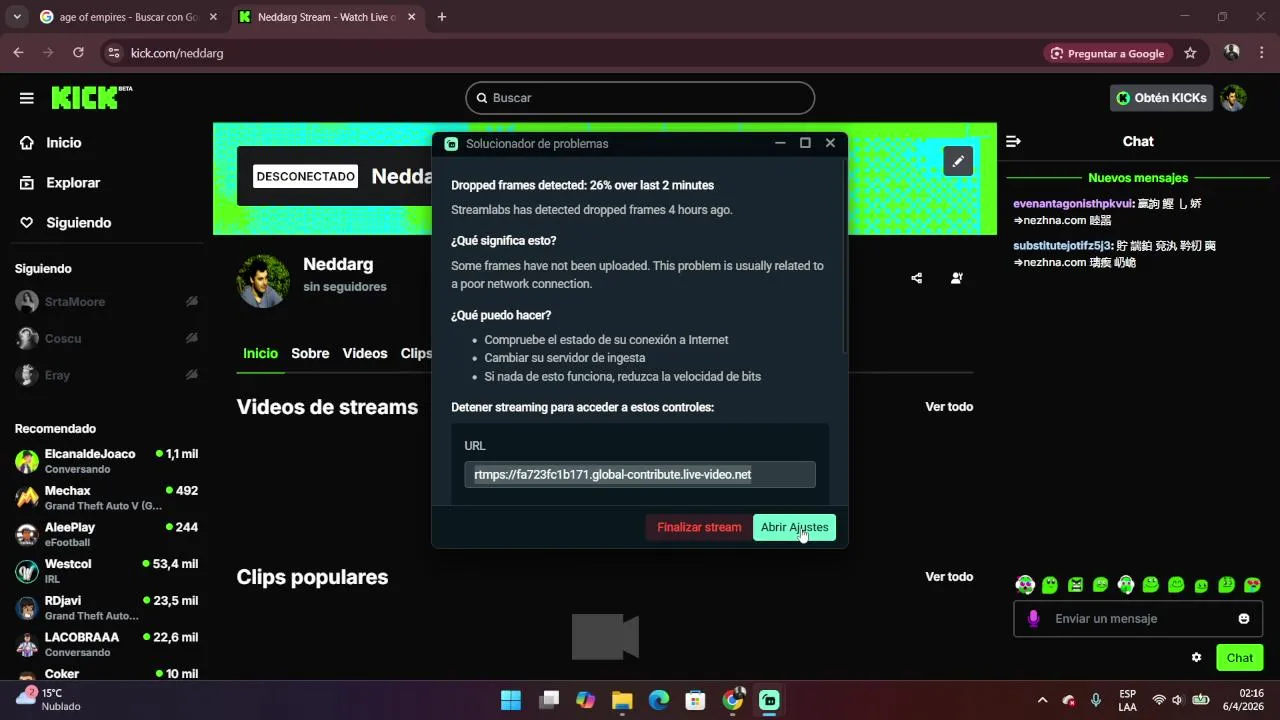This screenshot has height=720, width=1280.
Task: Click Neddarg's profile picture on the channel
Action: click(263, 281)
